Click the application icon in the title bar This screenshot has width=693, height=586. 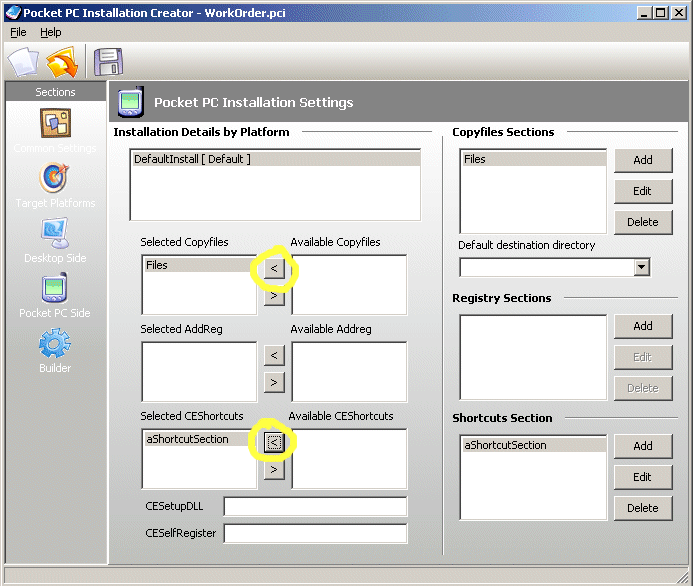click(x=13, y=12)
